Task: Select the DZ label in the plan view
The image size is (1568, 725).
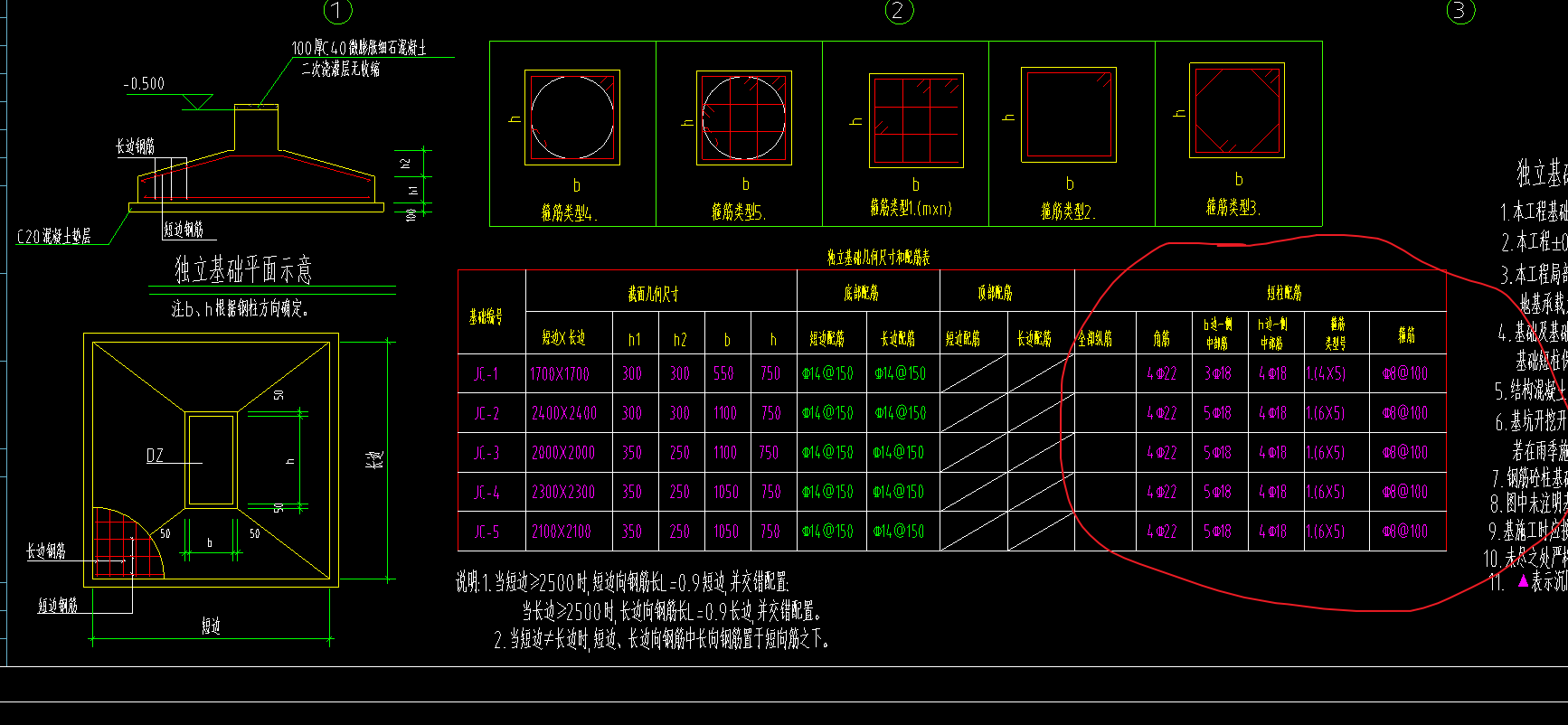Action: click(155, 456)
